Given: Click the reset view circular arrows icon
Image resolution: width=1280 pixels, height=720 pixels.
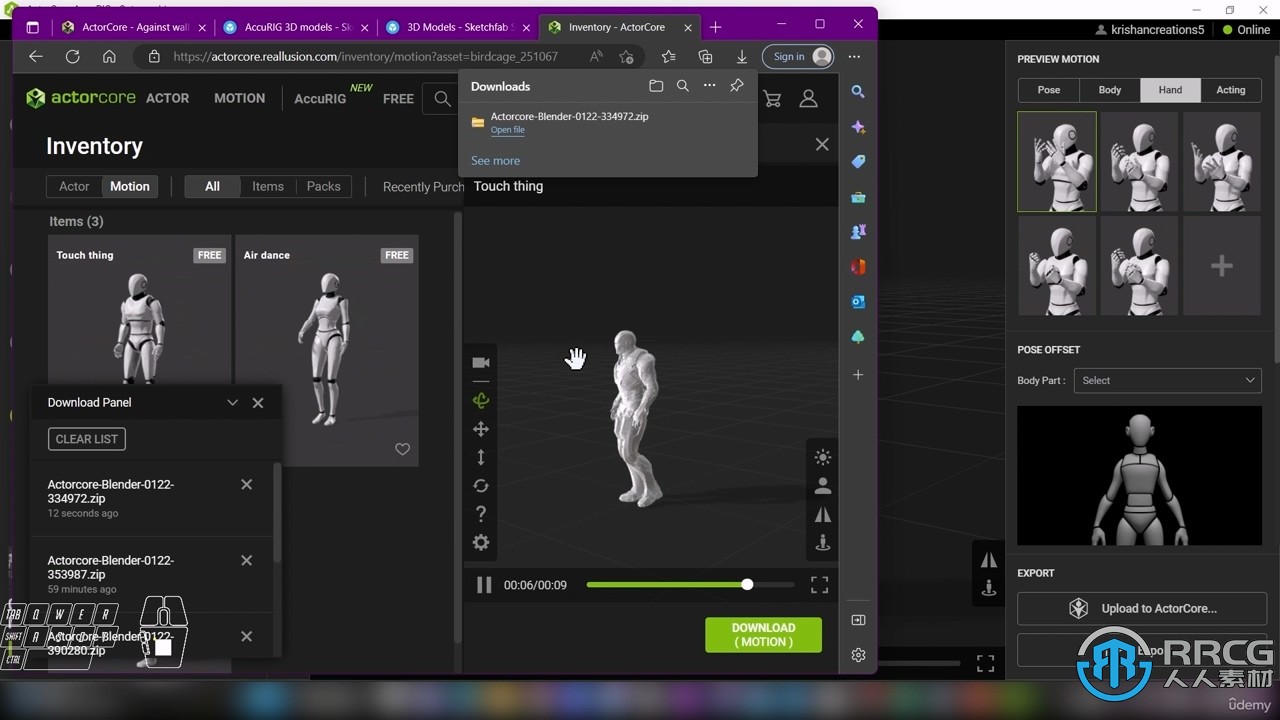Looking at the screenshot, I should [x=481, y=485].
